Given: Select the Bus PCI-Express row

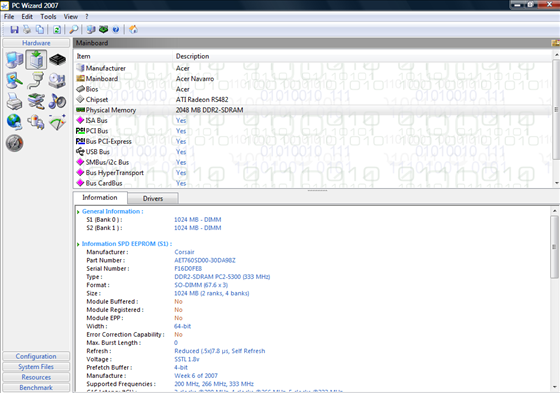Looking at the screenshot, I should (x=313, y=141).
